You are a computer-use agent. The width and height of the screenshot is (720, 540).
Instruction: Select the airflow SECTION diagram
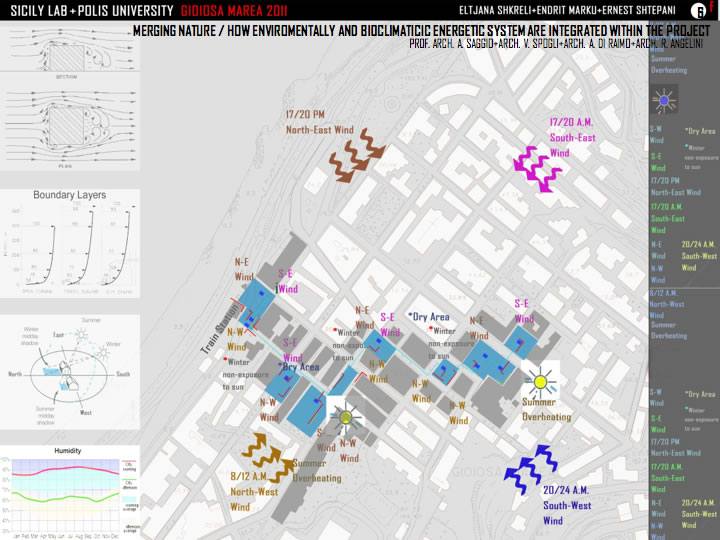click(69, 53)
